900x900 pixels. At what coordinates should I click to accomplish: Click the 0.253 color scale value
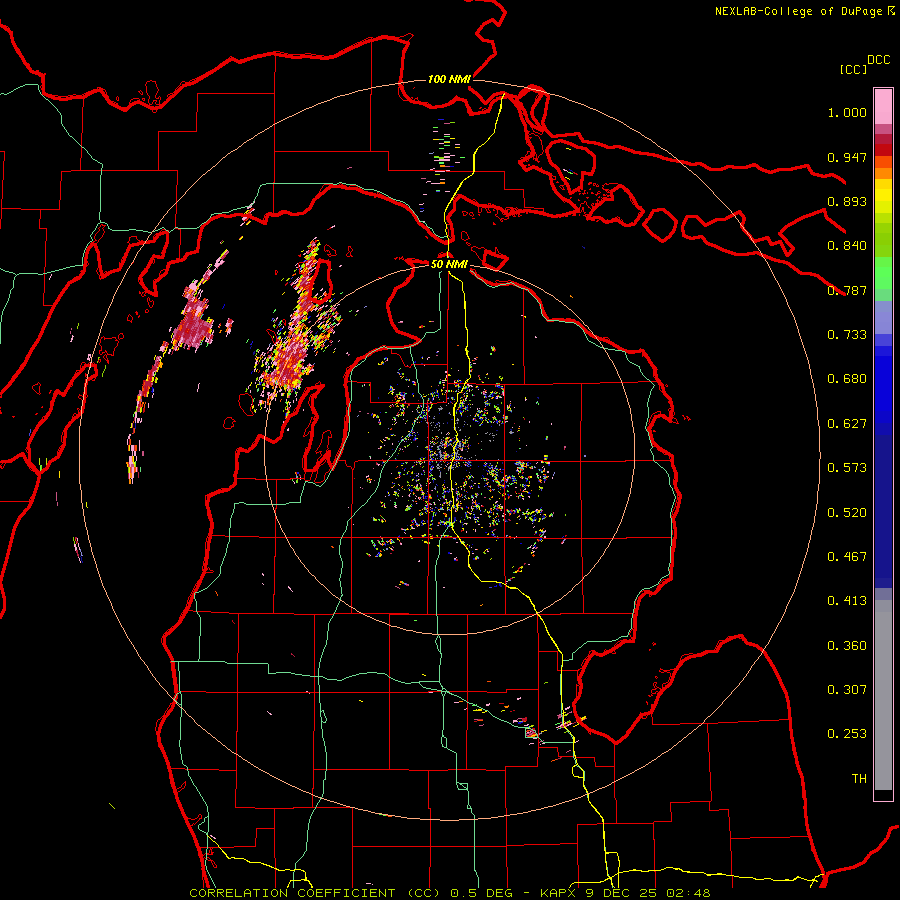(x=847, y=734)
